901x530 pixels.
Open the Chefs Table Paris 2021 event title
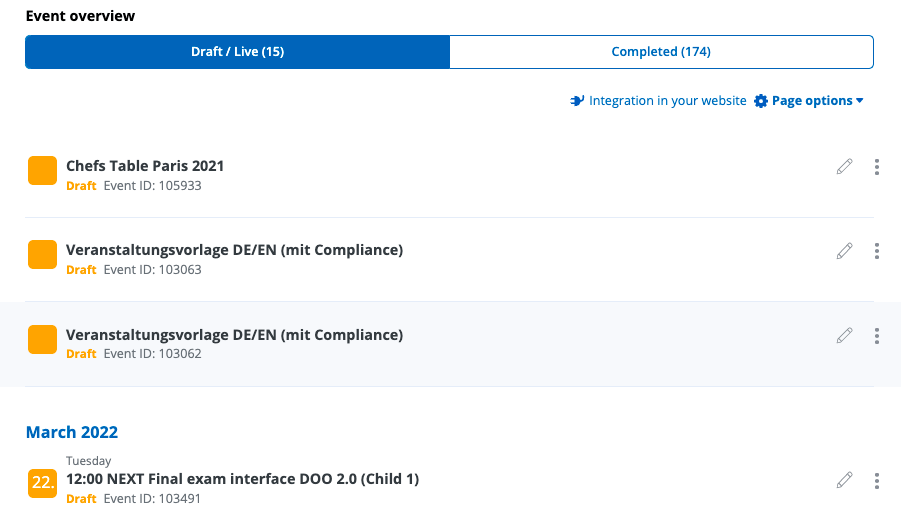[x=145, y=166]
